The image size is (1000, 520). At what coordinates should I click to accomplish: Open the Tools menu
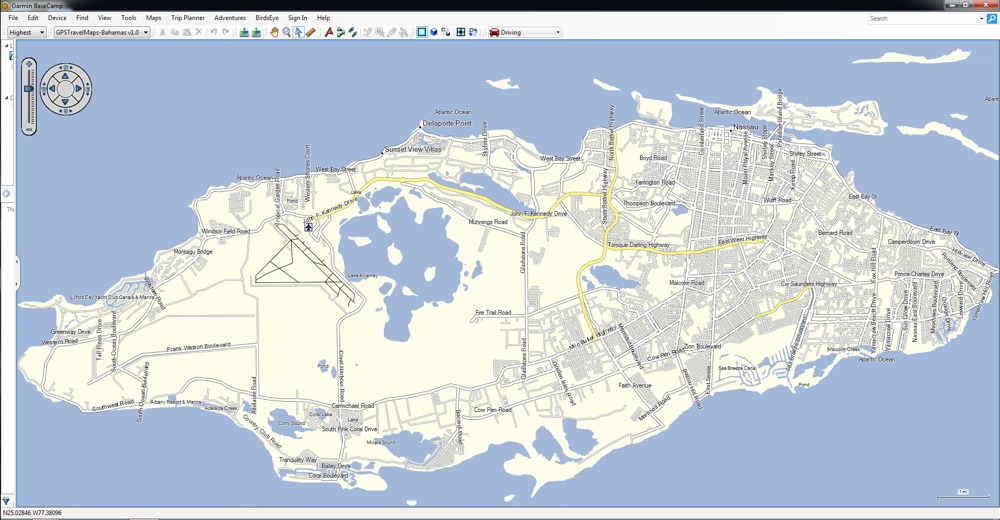(x=129, y=18)
